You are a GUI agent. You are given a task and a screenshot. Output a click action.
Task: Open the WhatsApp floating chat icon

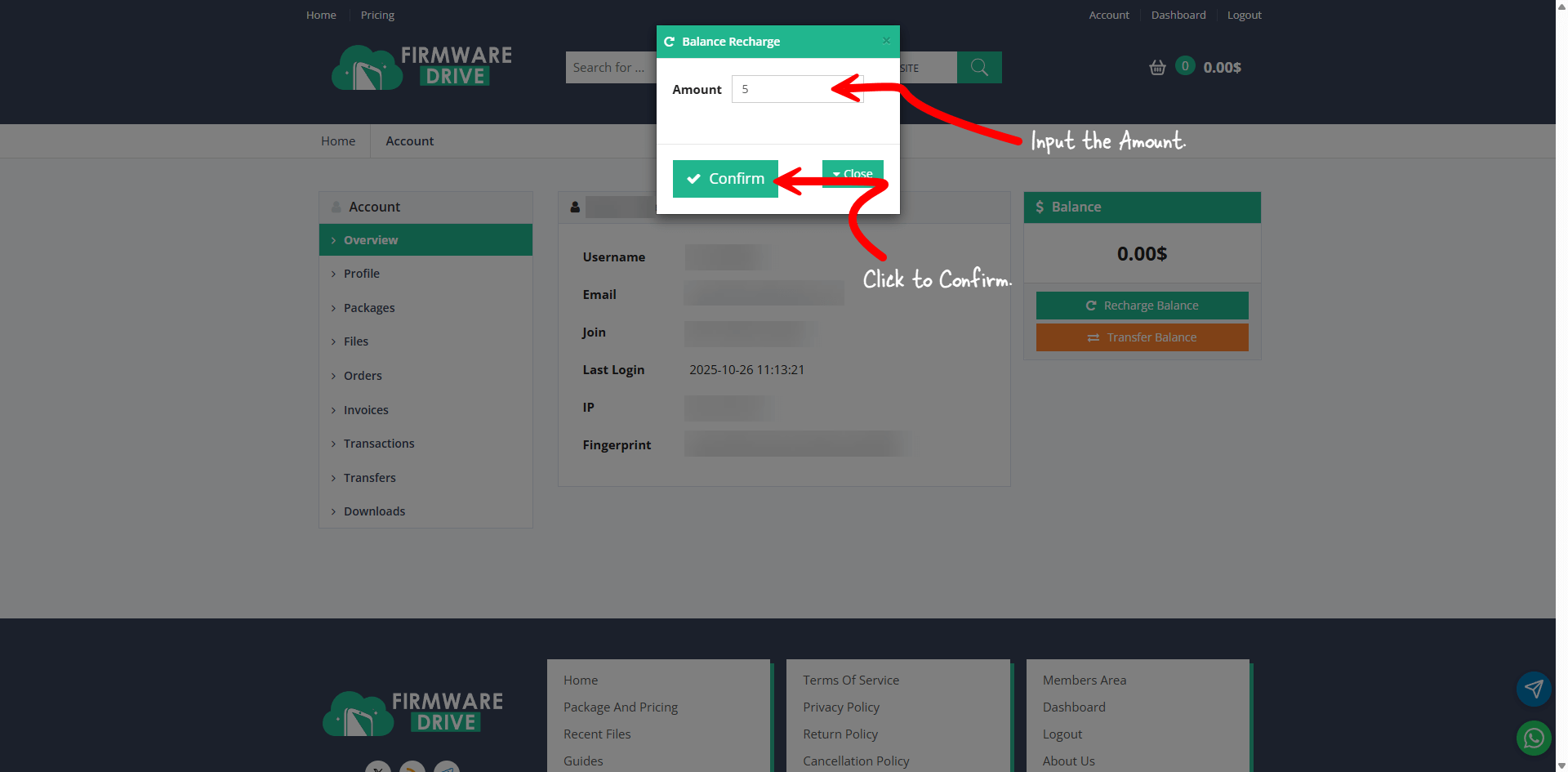pyautogui.click(x=1534, y=739)
